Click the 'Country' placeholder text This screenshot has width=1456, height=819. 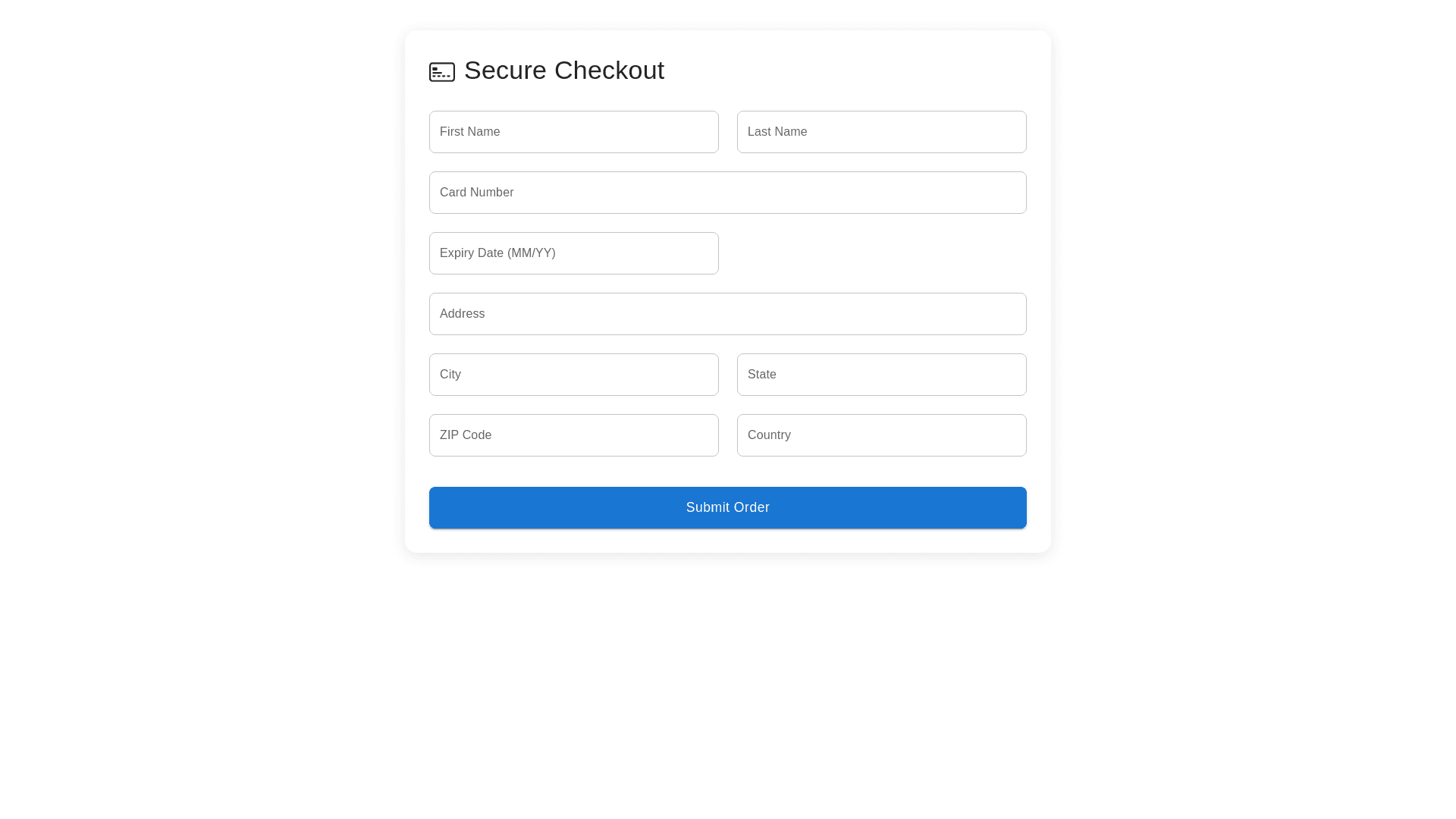tap(769, 435)
